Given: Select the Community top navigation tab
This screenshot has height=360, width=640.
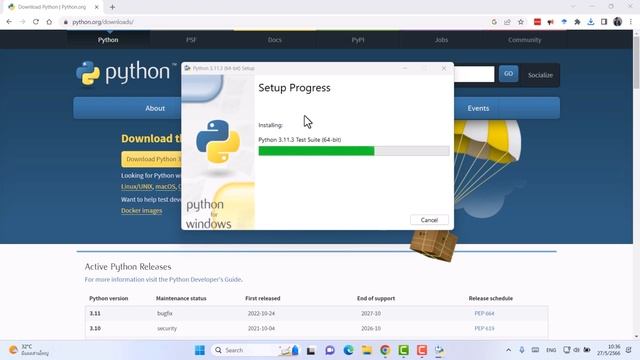Looking at the screenshot, I should [x=524, y=40].
